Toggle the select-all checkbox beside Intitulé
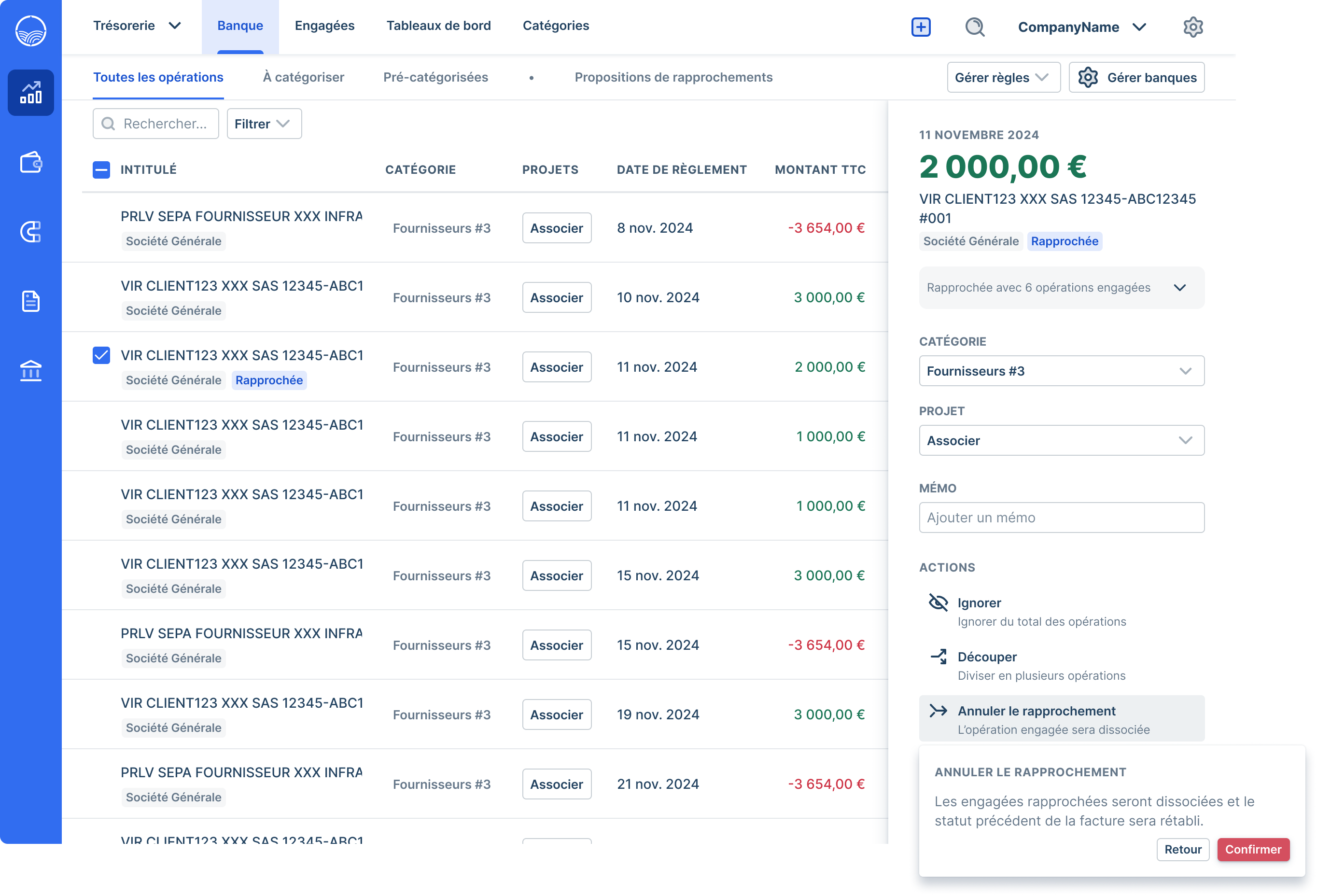Image resolution: width=1317 pixels, height=896 pixels. [101, 169]
